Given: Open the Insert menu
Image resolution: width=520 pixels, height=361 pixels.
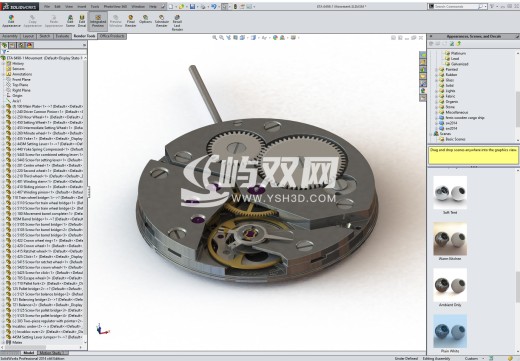Looking at the screenshot, I should [x=82, y=6].
